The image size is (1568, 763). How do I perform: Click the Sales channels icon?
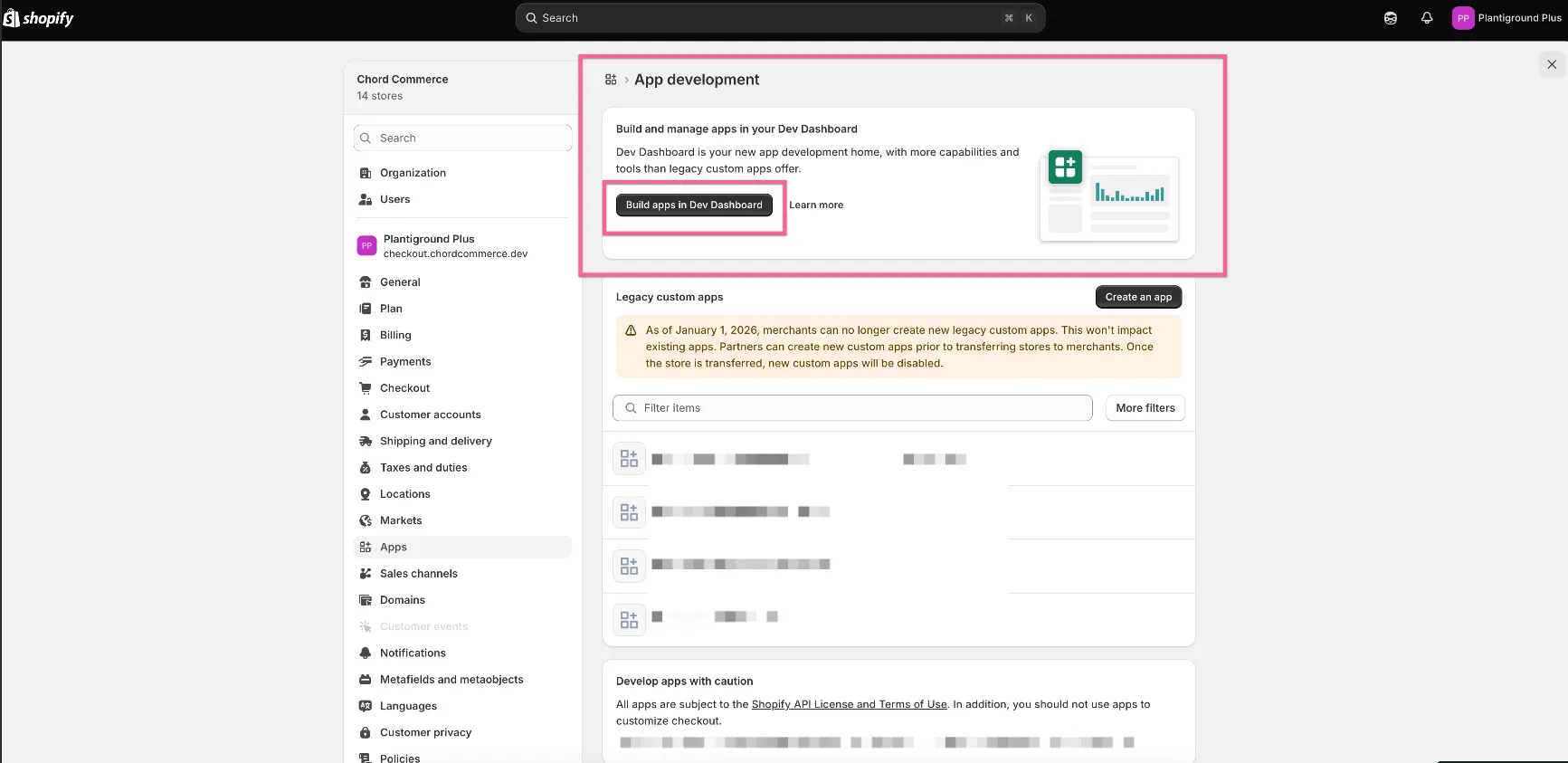coord(366,574)
